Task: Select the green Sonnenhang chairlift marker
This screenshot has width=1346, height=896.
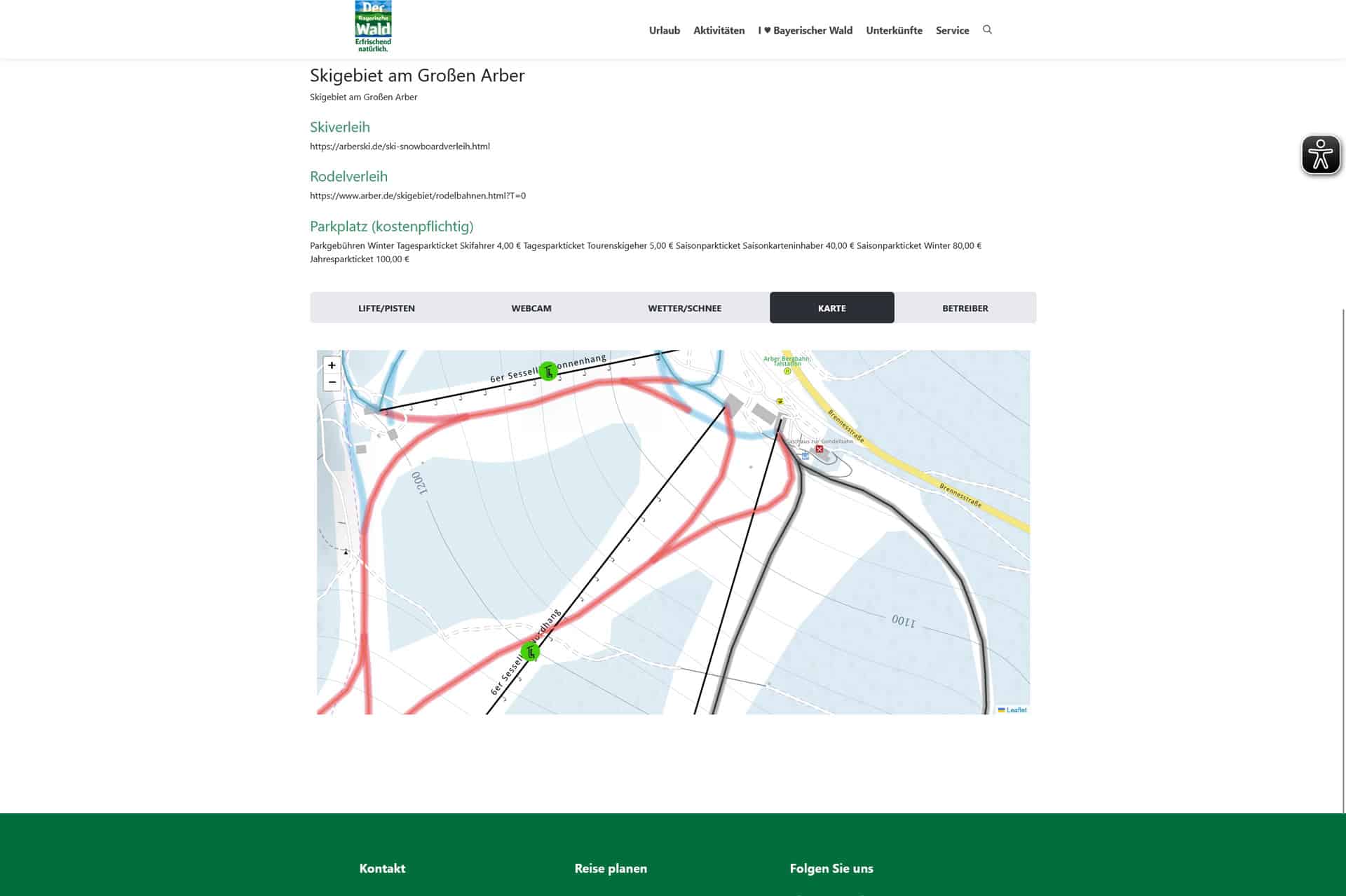Action: (548, 371)
